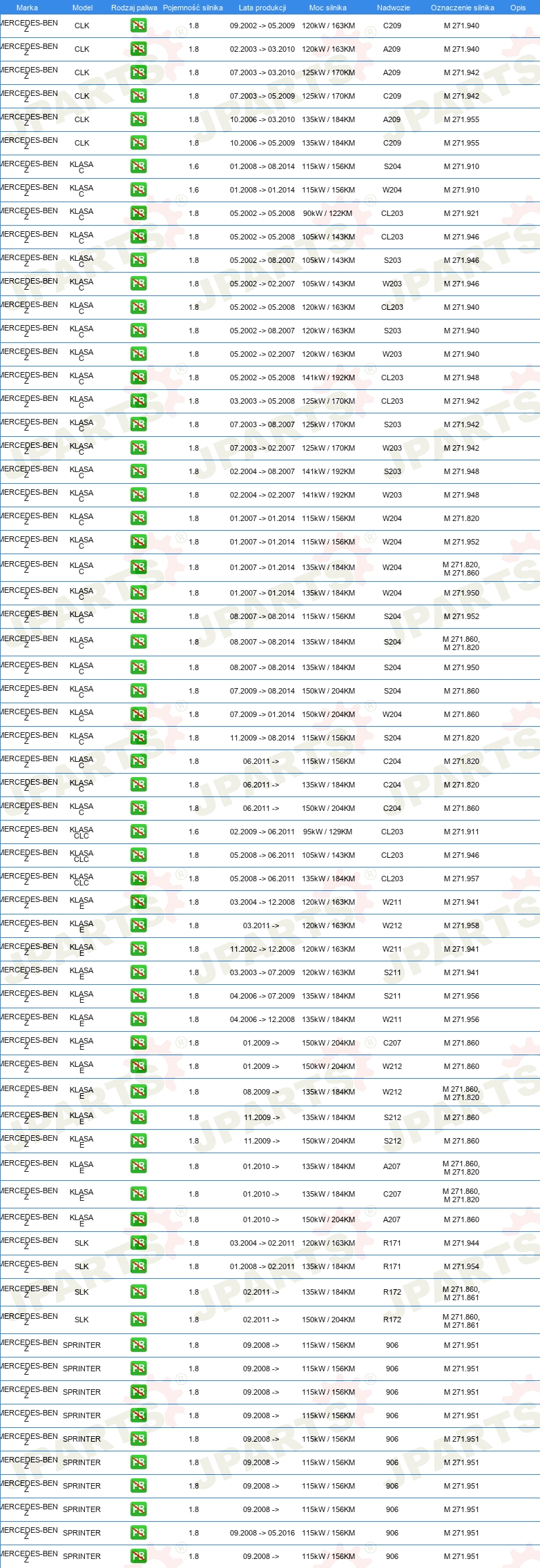Click fuel icon in the CLK 10.2006 -> 05.2009 row

tap(139, 143)
